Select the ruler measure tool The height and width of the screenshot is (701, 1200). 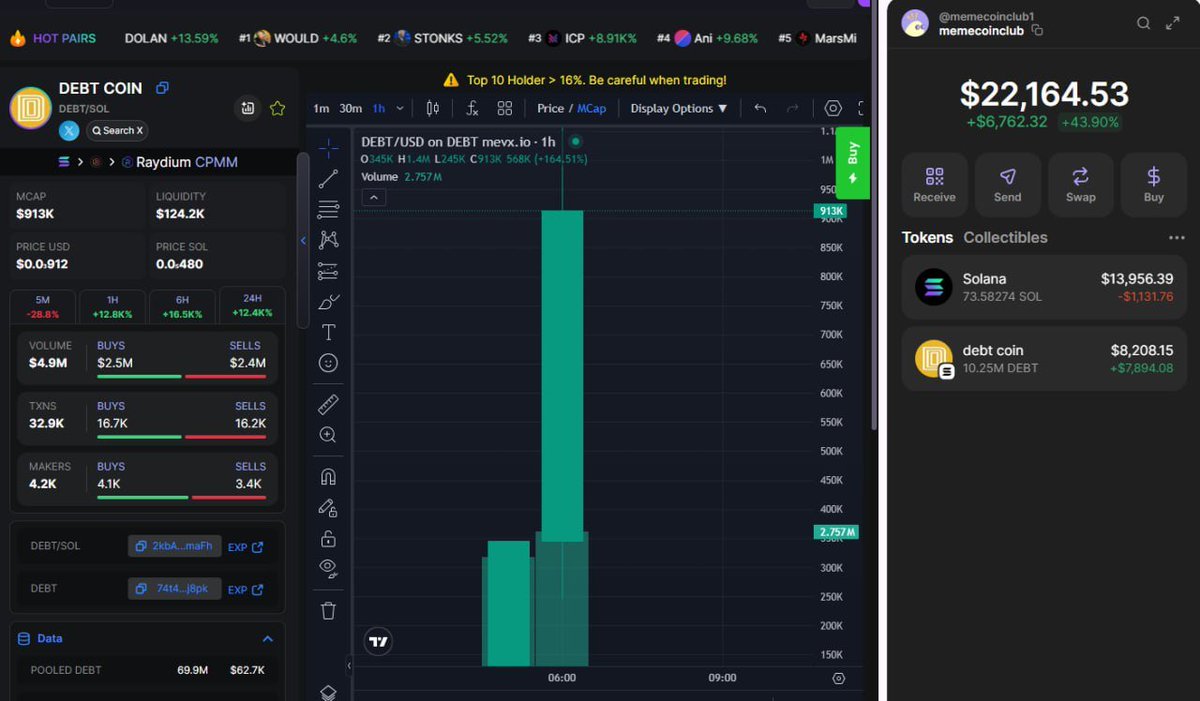point(328,404)
